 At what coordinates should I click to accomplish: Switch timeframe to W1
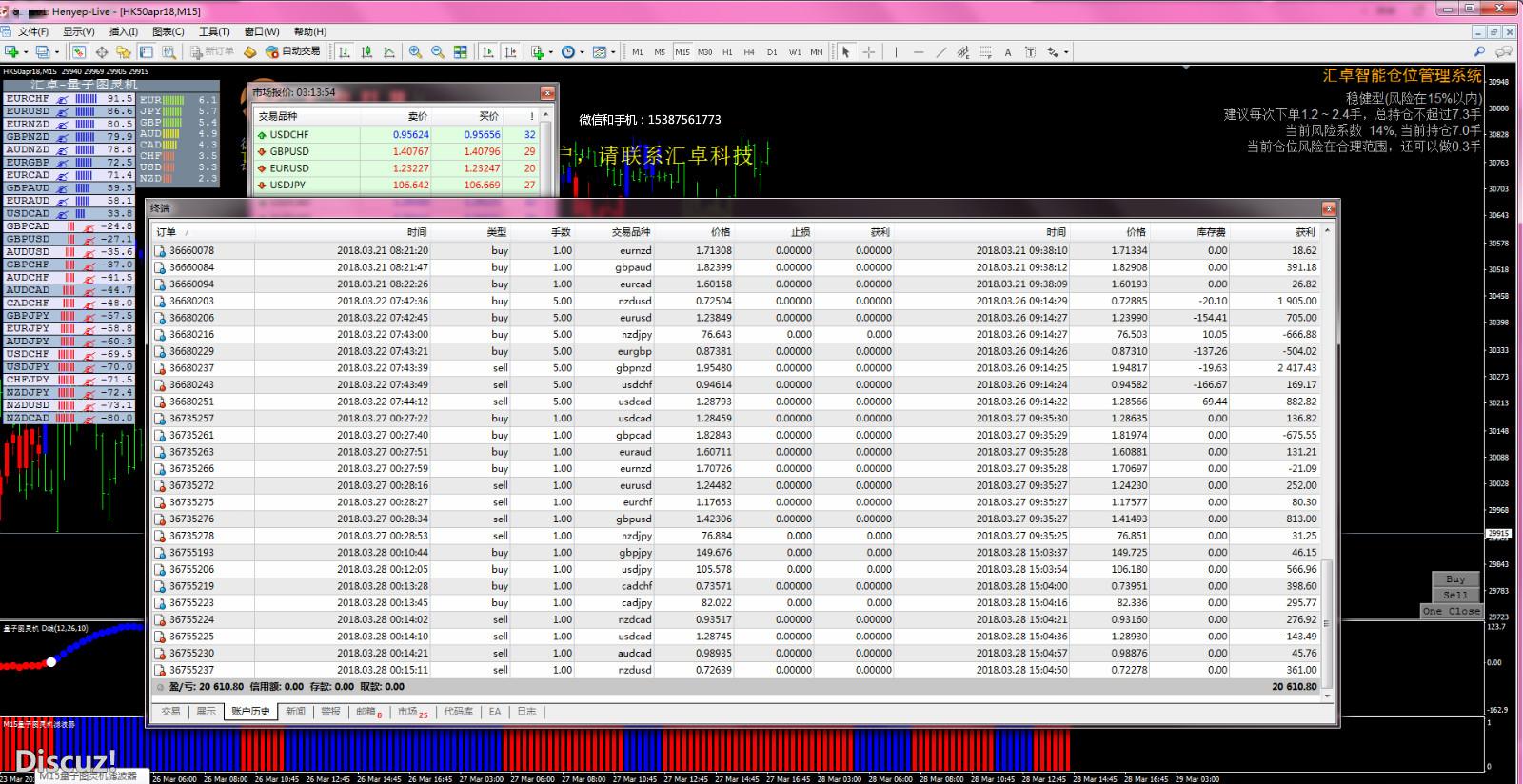tap(795, 52)
